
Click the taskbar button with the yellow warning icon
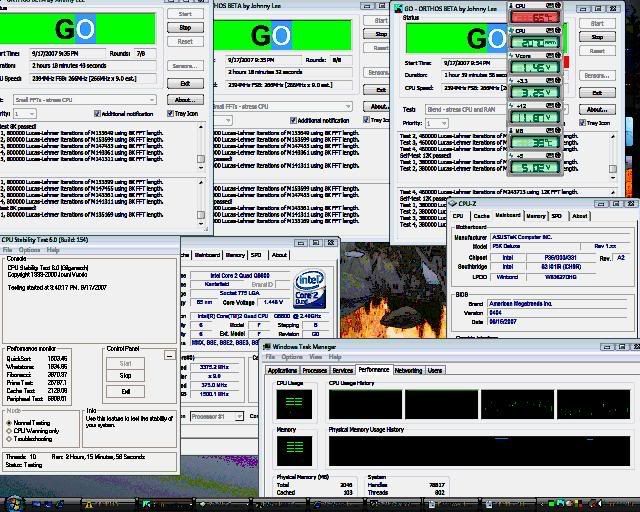[107, 505]
